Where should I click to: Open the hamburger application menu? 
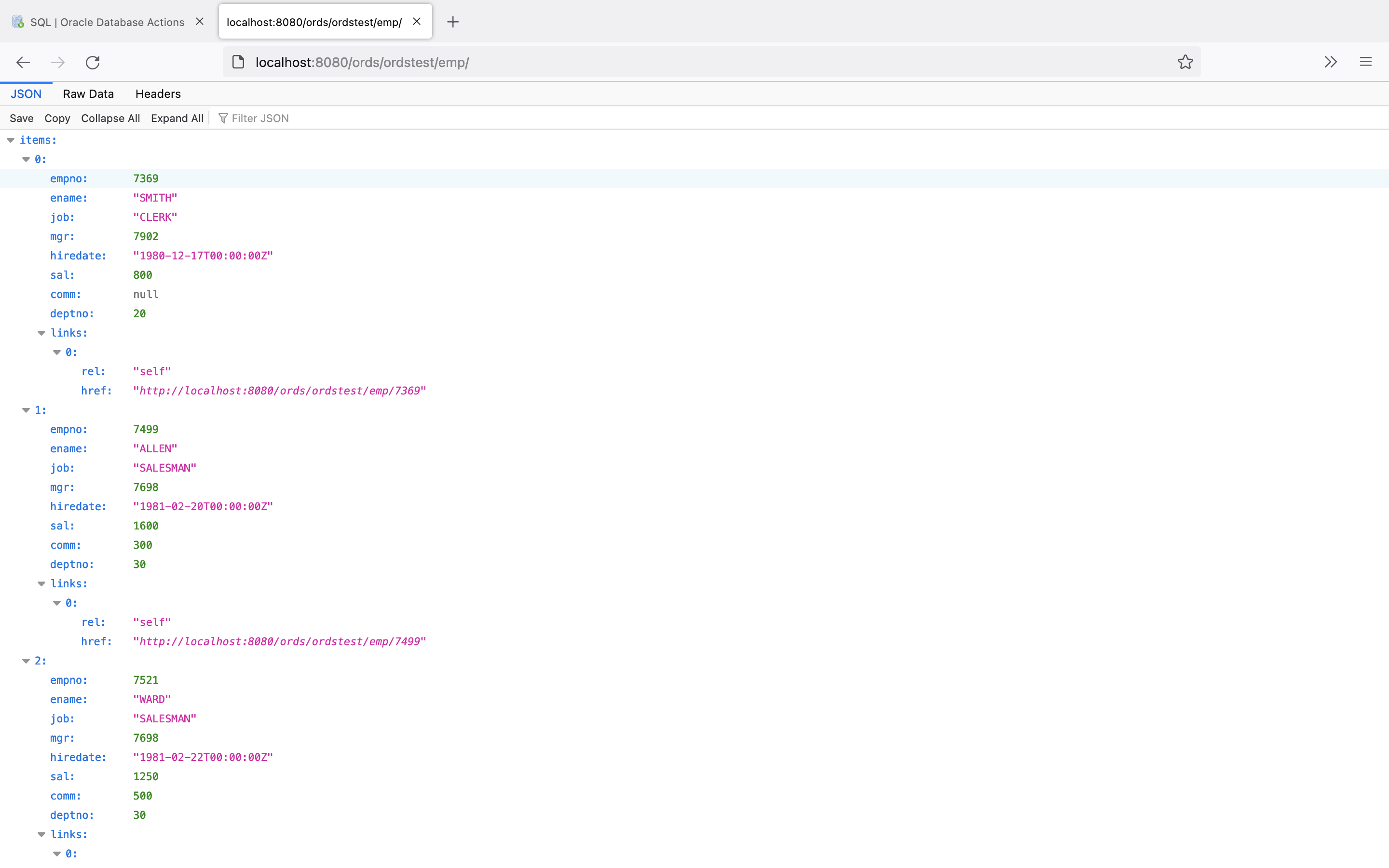coord(1365,62)
